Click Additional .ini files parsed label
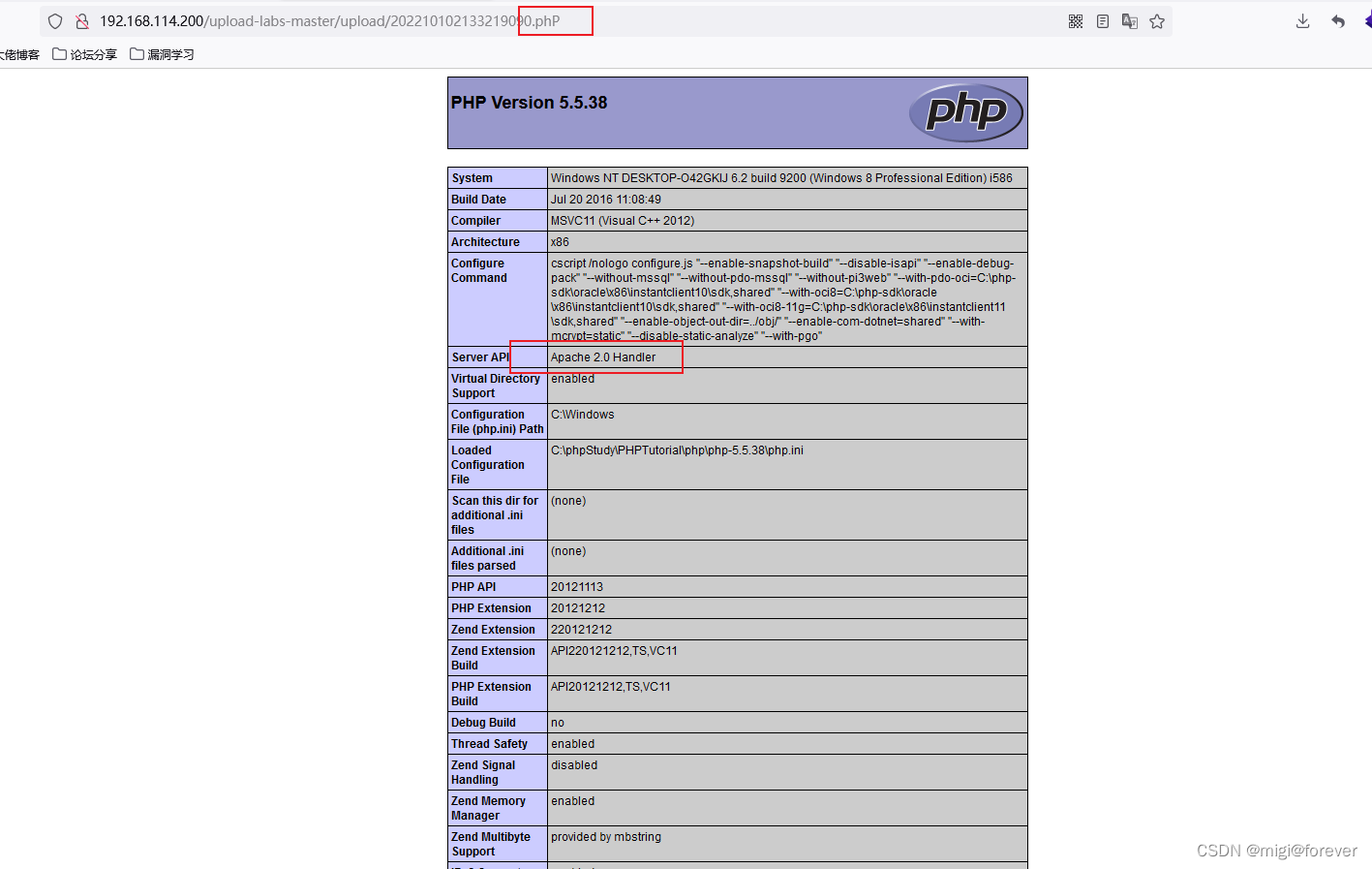Image resolution: width=1372 pixels, height=869 pixels. click(487, 558)
